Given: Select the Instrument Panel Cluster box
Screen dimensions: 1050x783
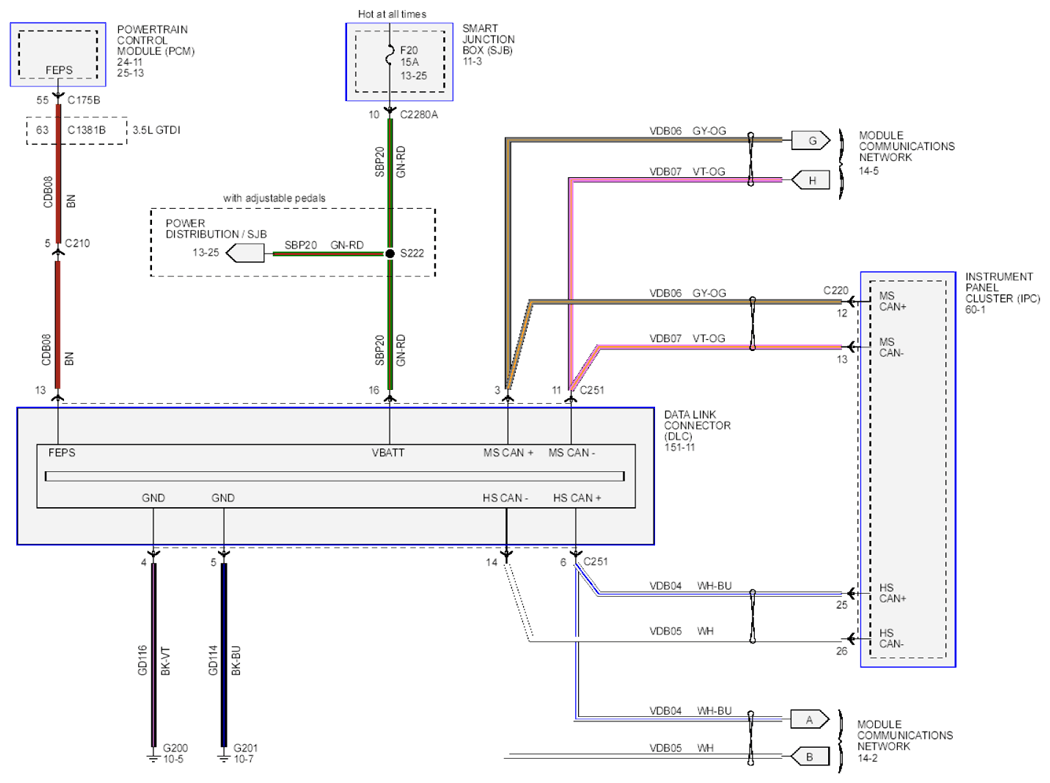Looking at the screenshot, I should click(x=907, y=469).
